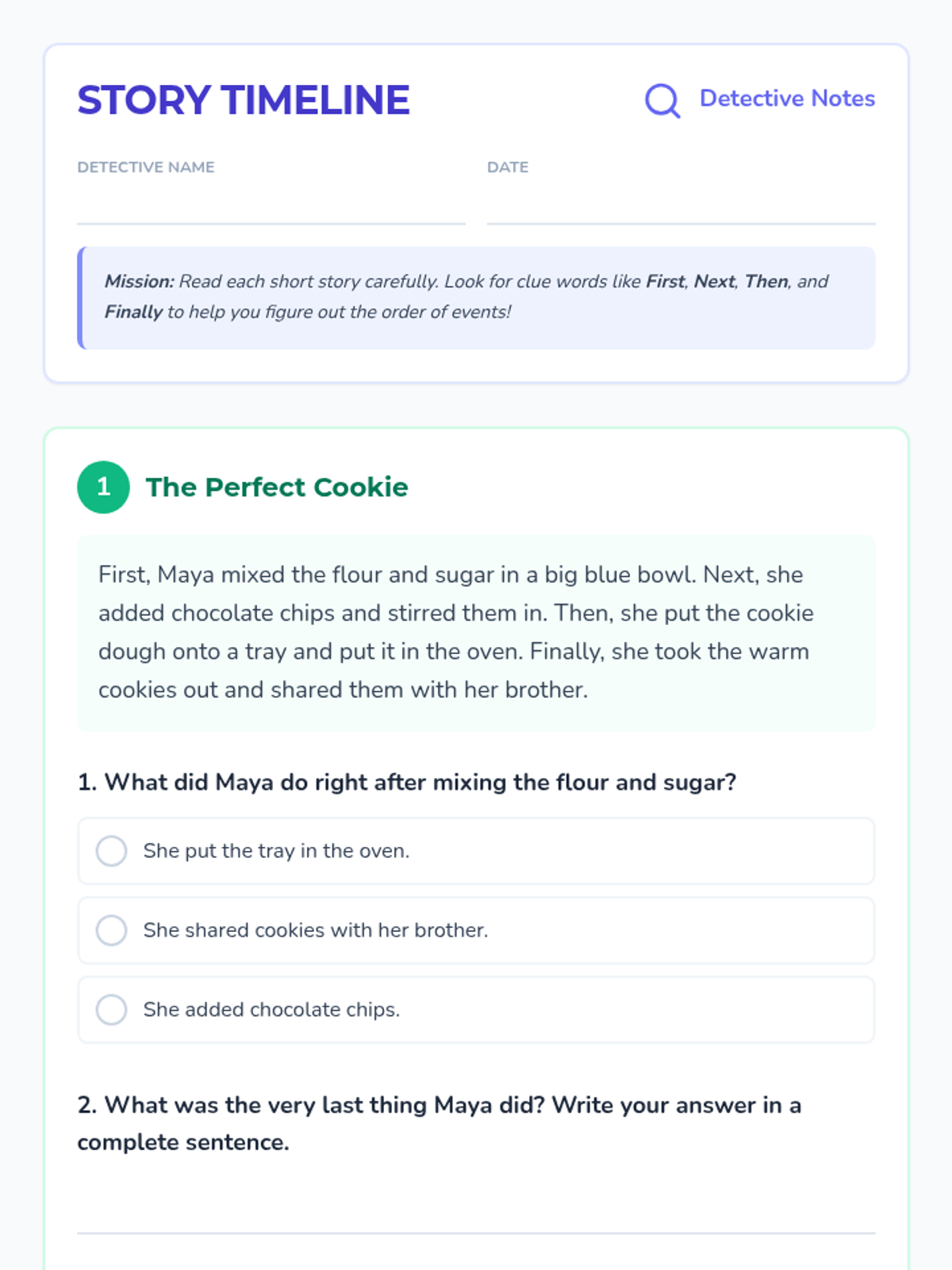The image size is (952, 1270).
Task: Select radio for 'She put the tray in the oven'
Action: [111, 851]
